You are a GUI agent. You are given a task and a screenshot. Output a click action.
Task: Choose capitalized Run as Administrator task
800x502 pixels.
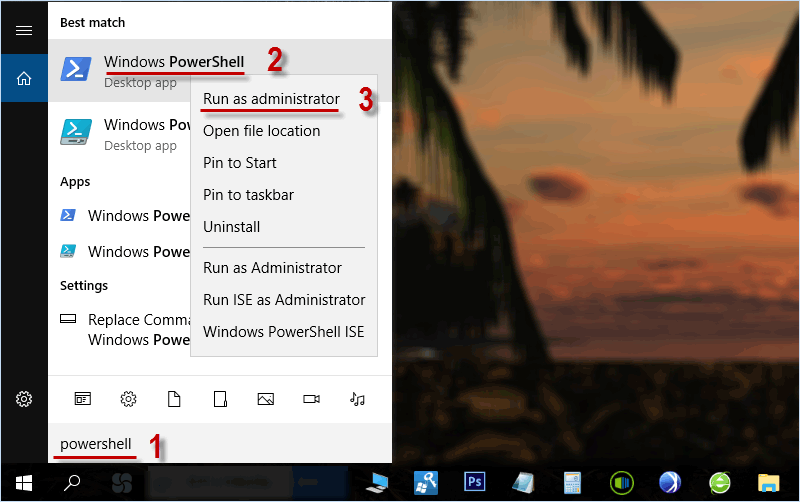pos(272,268)
